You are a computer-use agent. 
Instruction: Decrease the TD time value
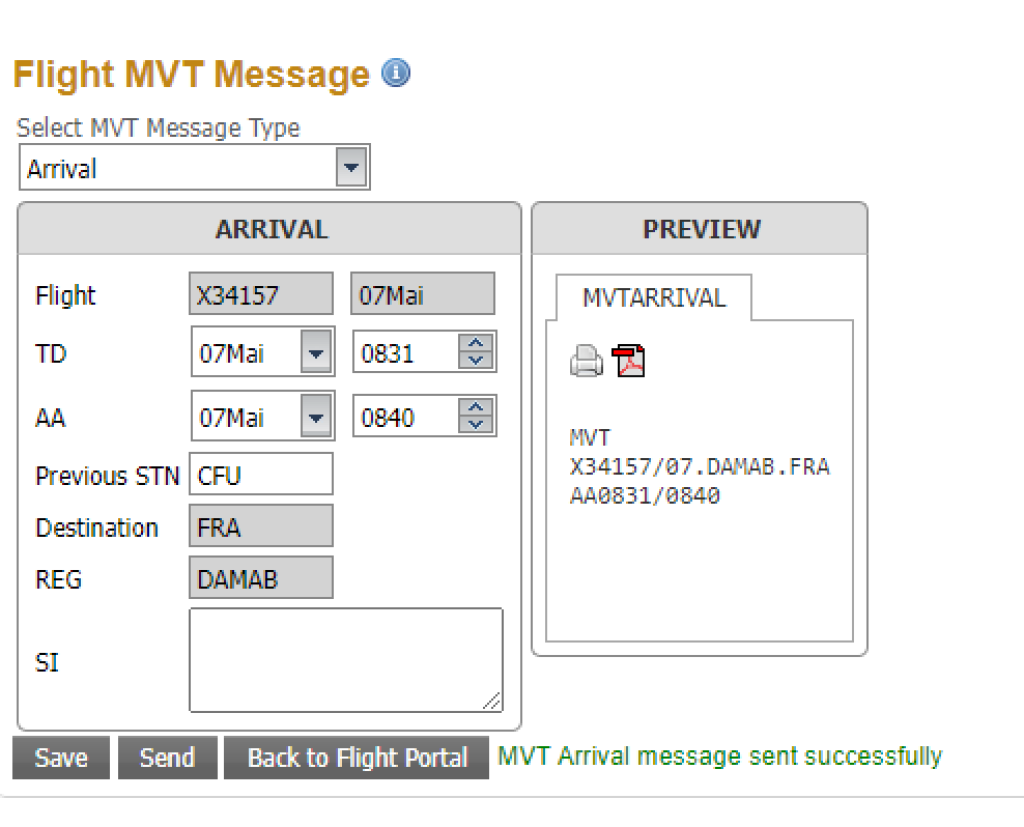click(476, 361)
